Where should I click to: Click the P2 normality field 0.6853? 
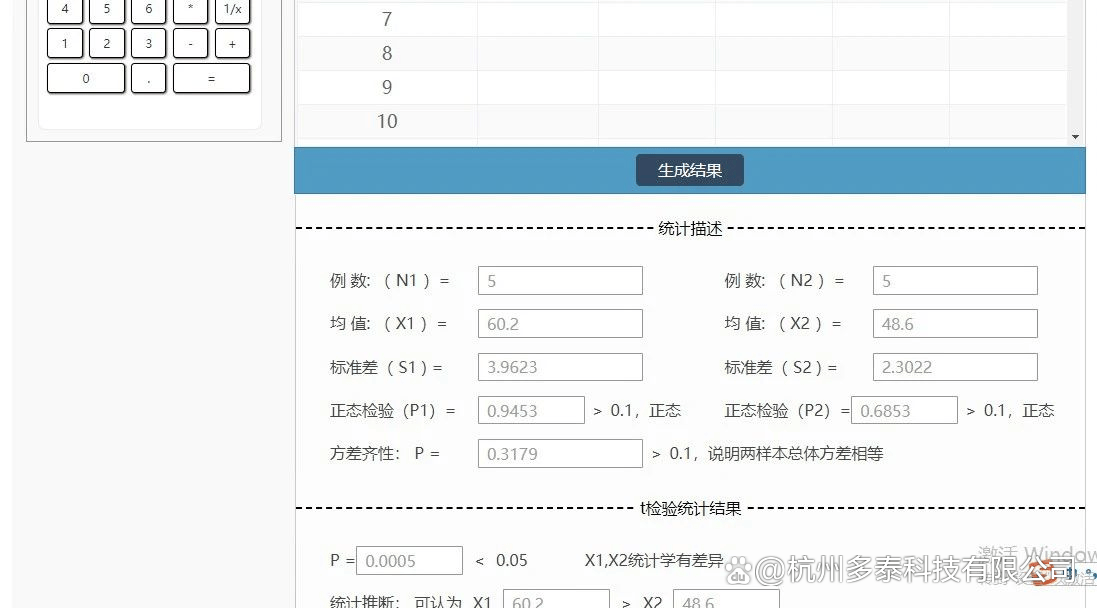[x=904, y=410]
